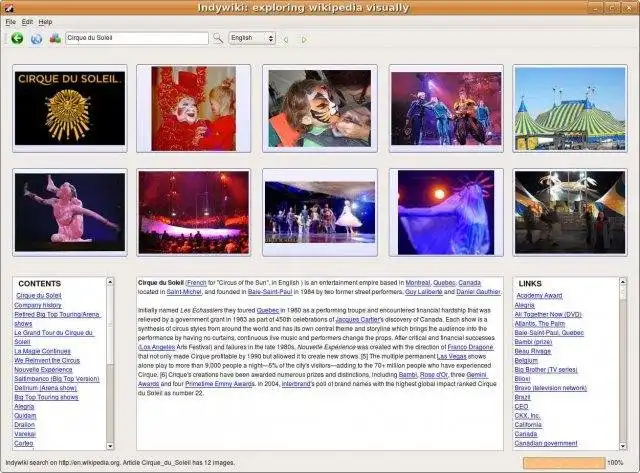The width and height of the screenshot is (640, 473).
Task: Open the Help menu
Action: point(45,22)
